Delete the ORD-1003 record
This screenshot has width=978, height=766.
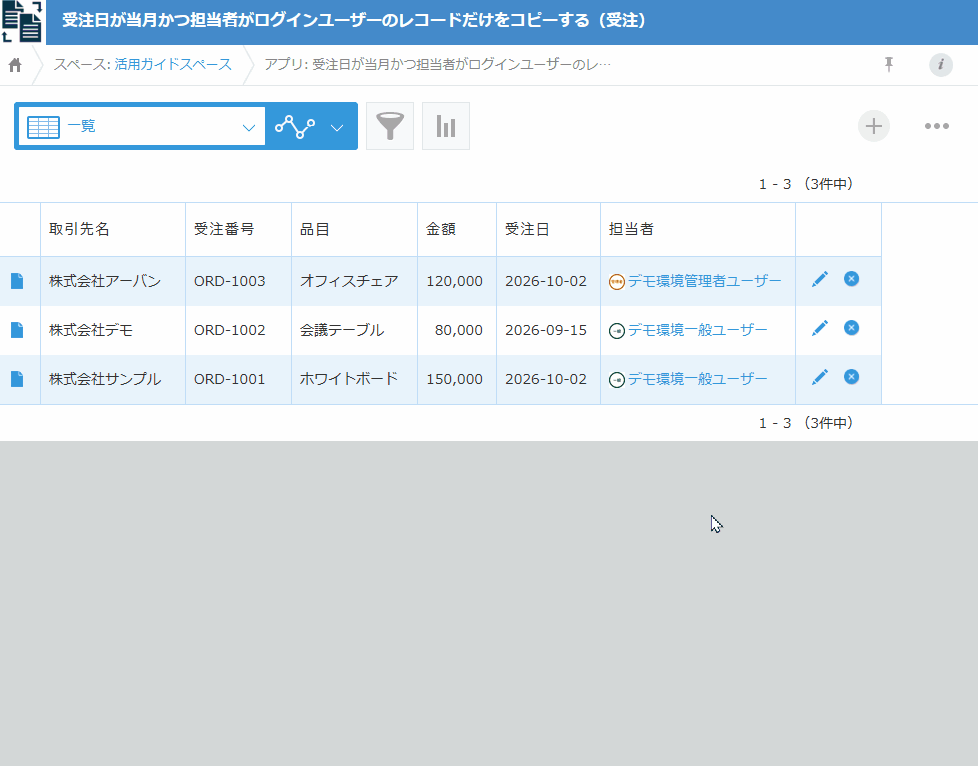[x=851, y=279]
